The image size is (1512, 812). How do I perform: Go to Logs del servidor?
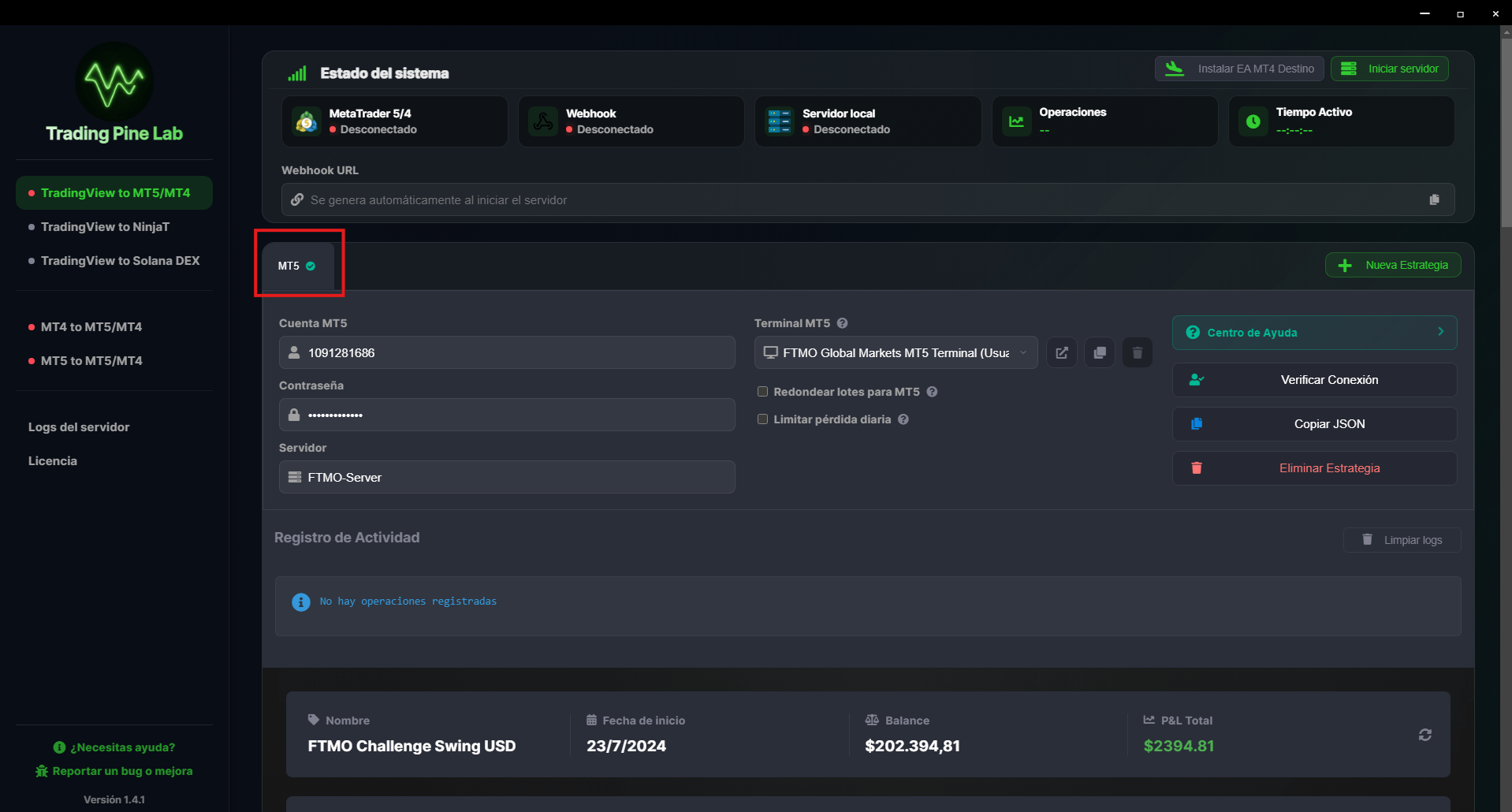tap(79, 427)
